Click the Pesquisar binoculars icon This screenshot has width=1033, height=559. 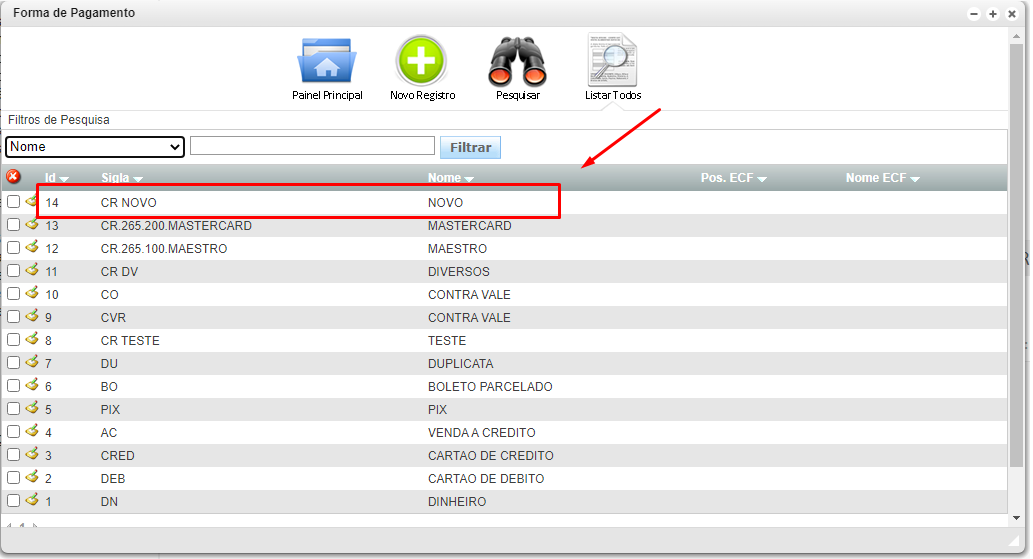[x=517, y=62]
